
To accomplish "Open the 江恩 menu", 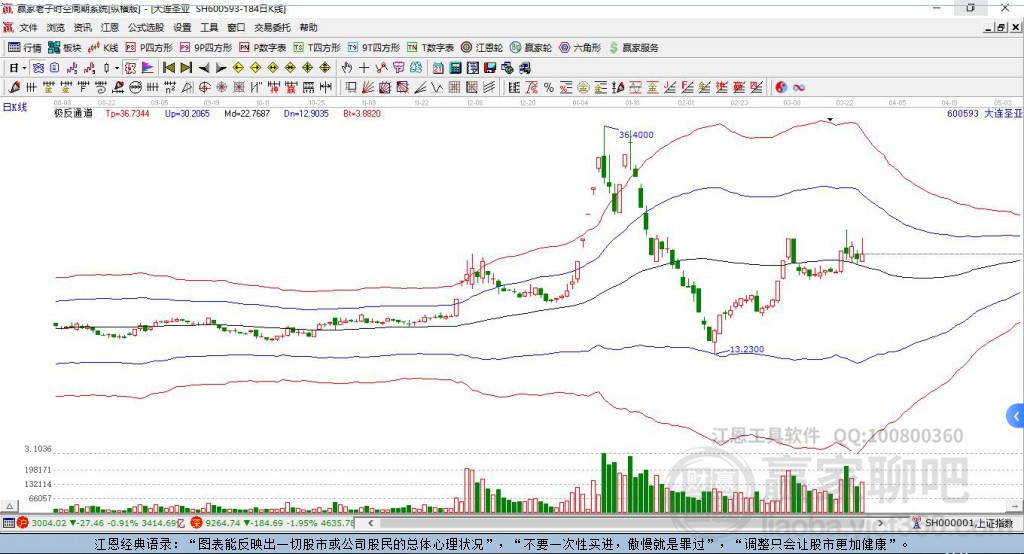I will coord(110,27).
